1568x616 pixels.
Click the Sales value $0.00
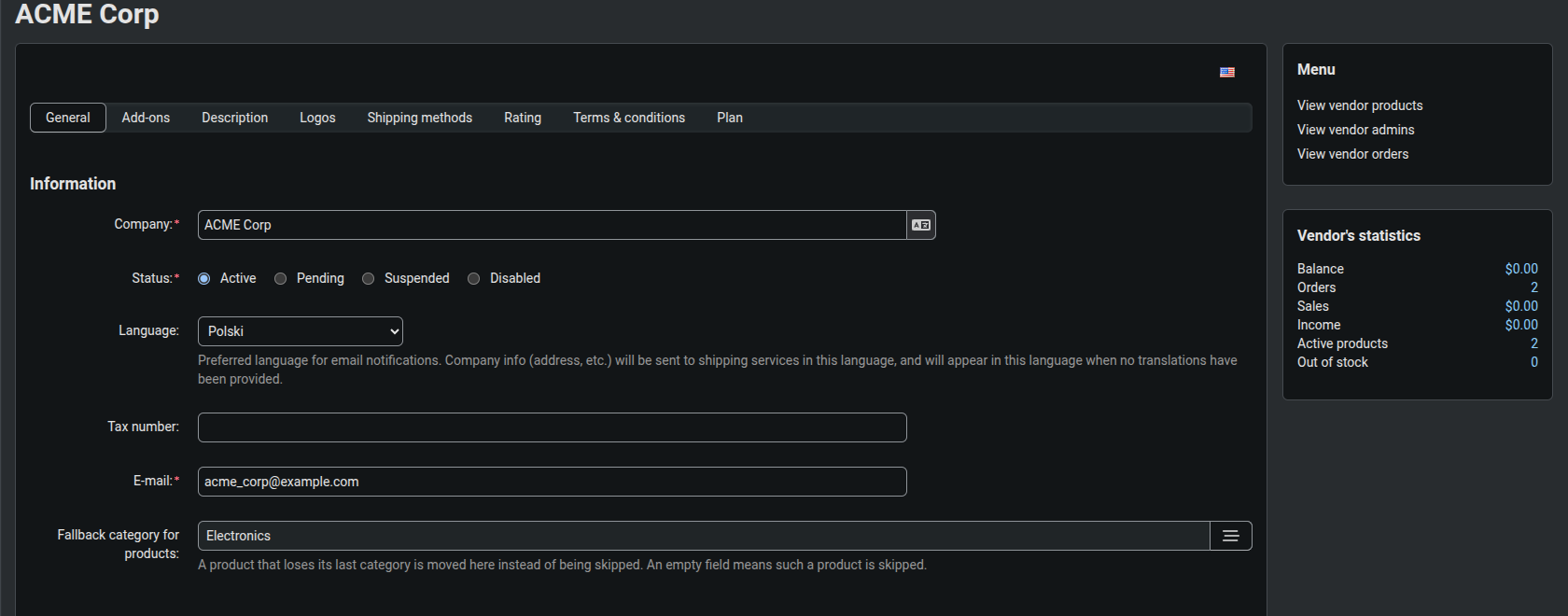tap(1521, 306)
